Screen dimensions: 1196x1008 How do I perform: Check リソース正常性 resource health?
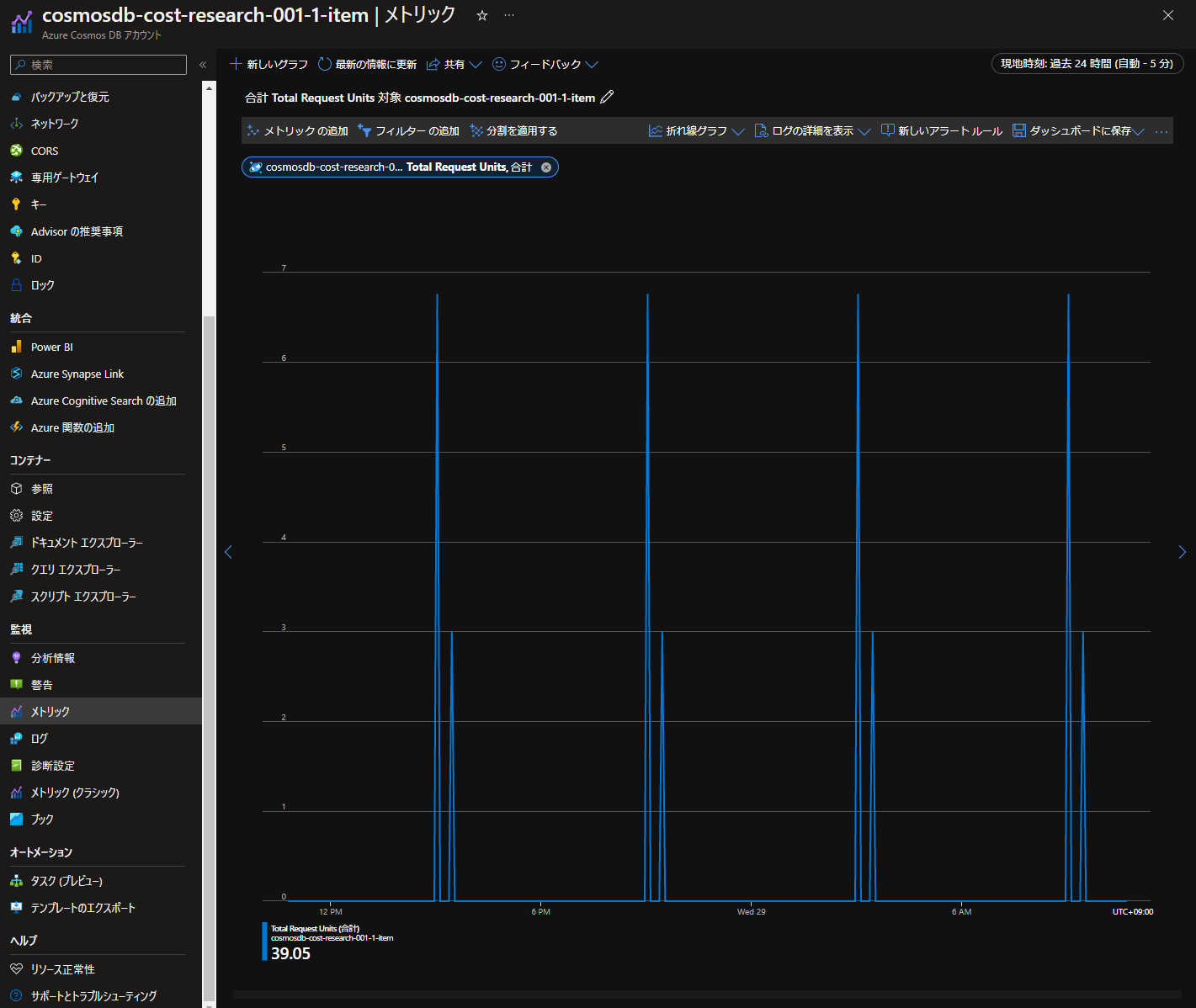point(60,968)
